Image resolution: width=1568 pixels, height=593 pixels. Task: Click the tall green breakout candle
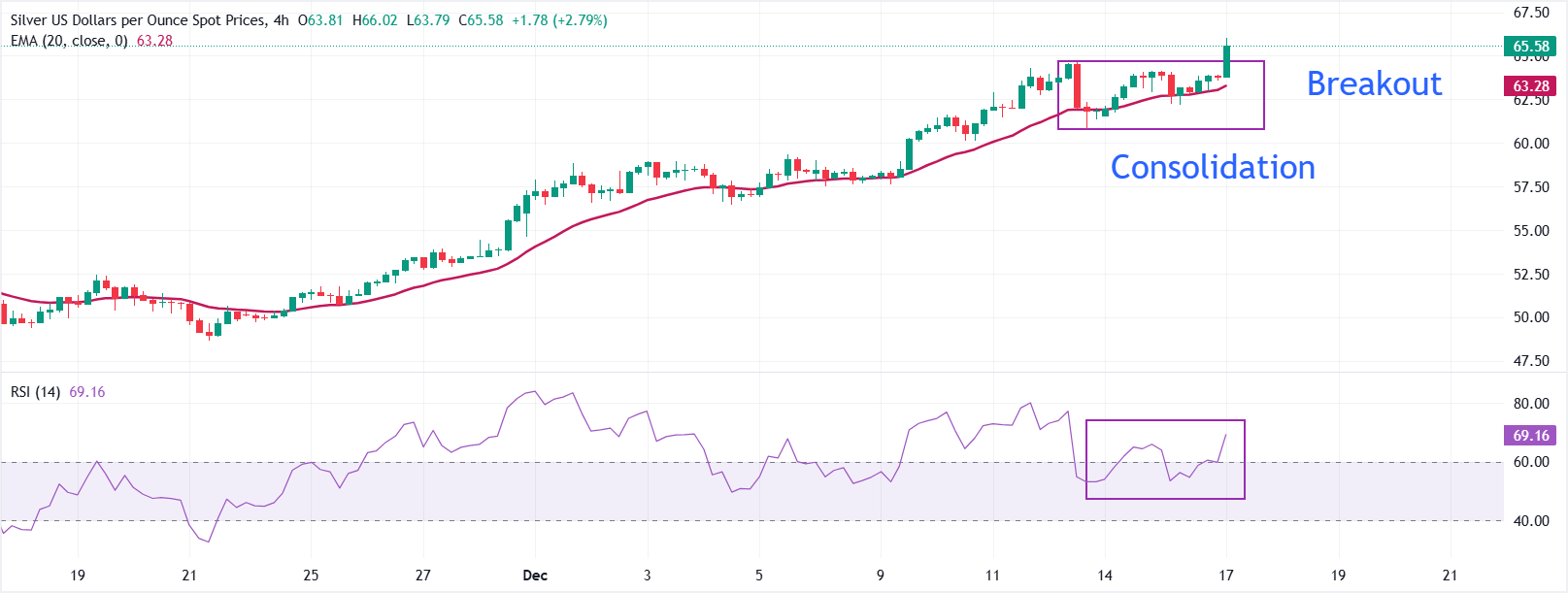point(1227,62)
